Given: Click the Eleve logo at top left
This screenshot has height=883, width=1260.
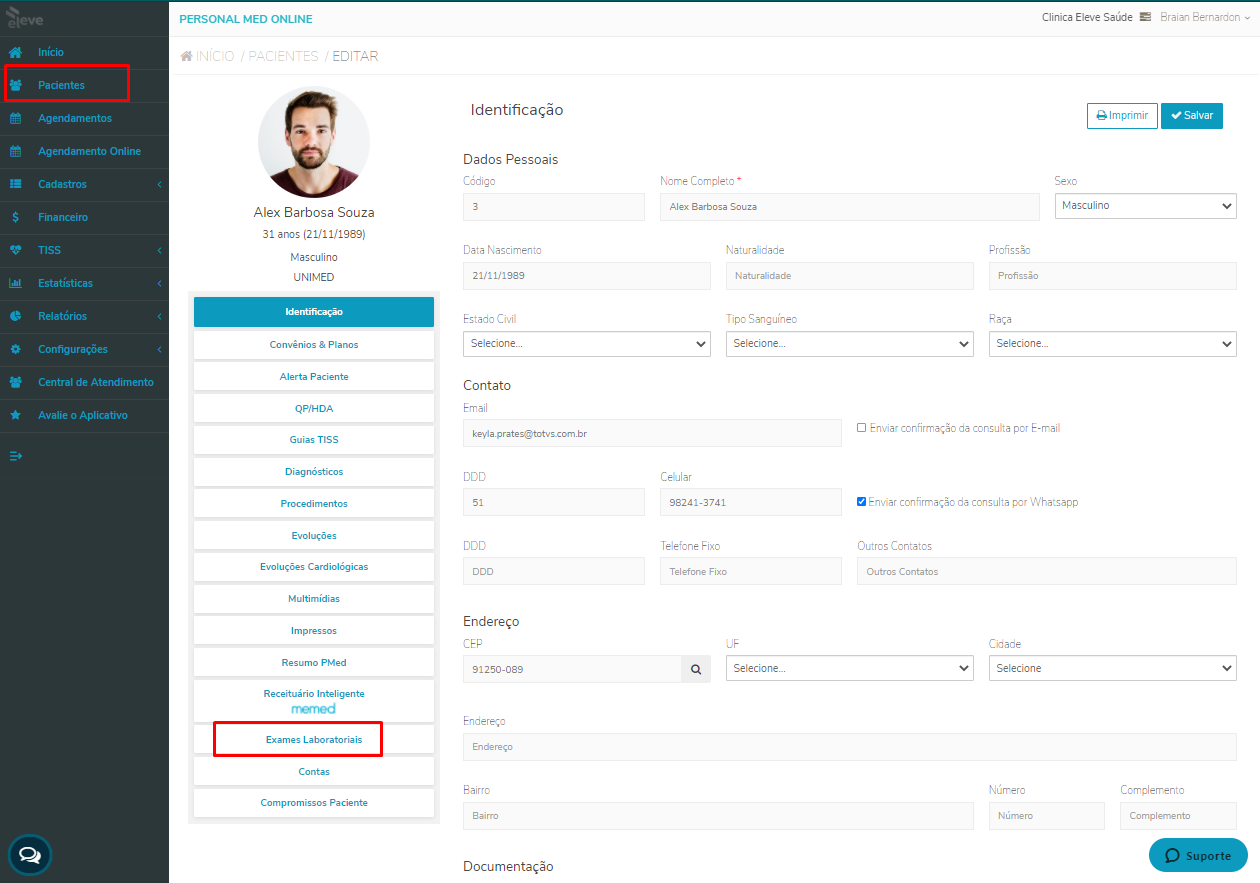Looking at the screenshot, I should 26,17.
